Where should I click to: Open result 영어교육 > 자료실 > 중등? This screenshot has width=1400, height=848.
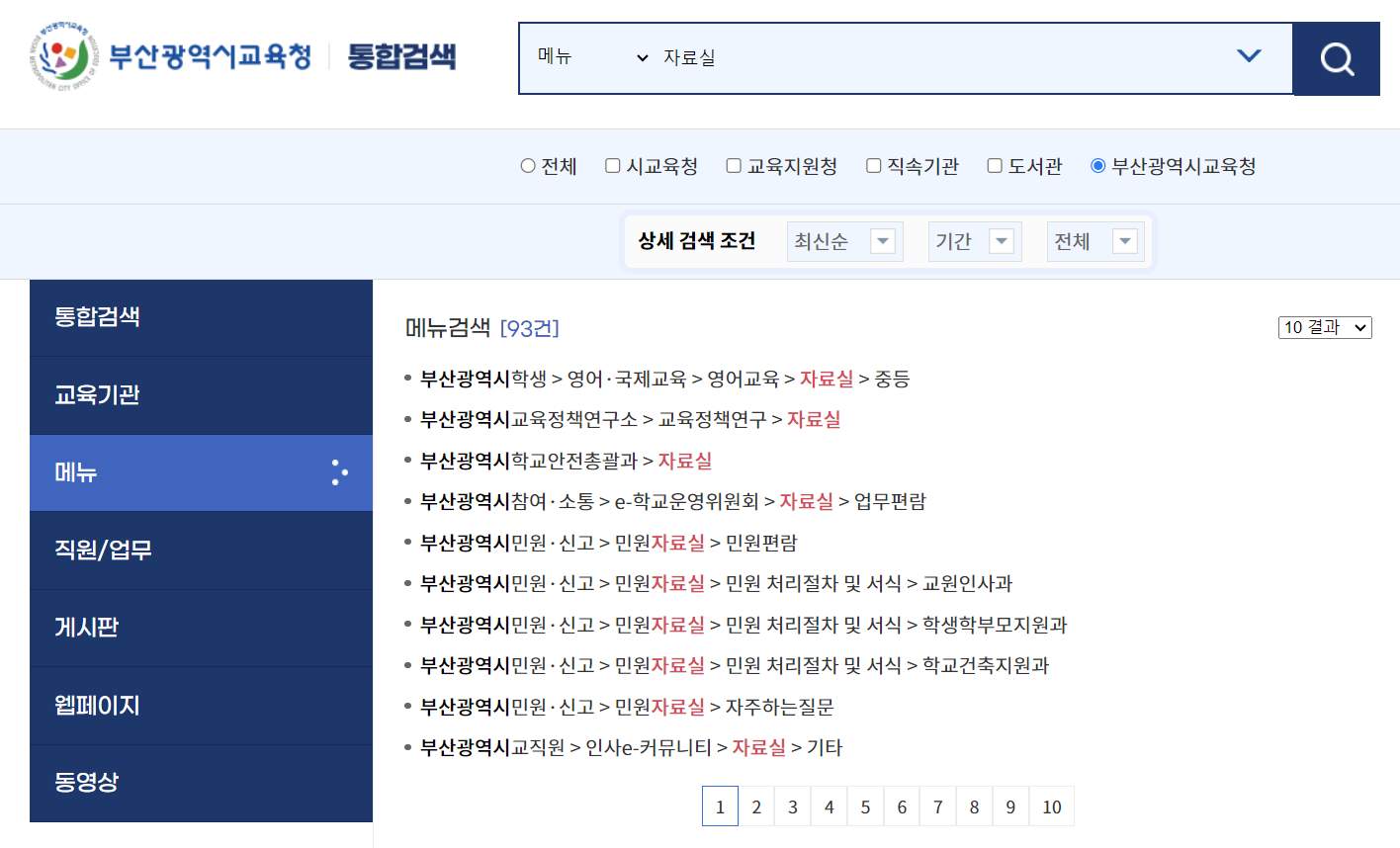coord(664,379)
